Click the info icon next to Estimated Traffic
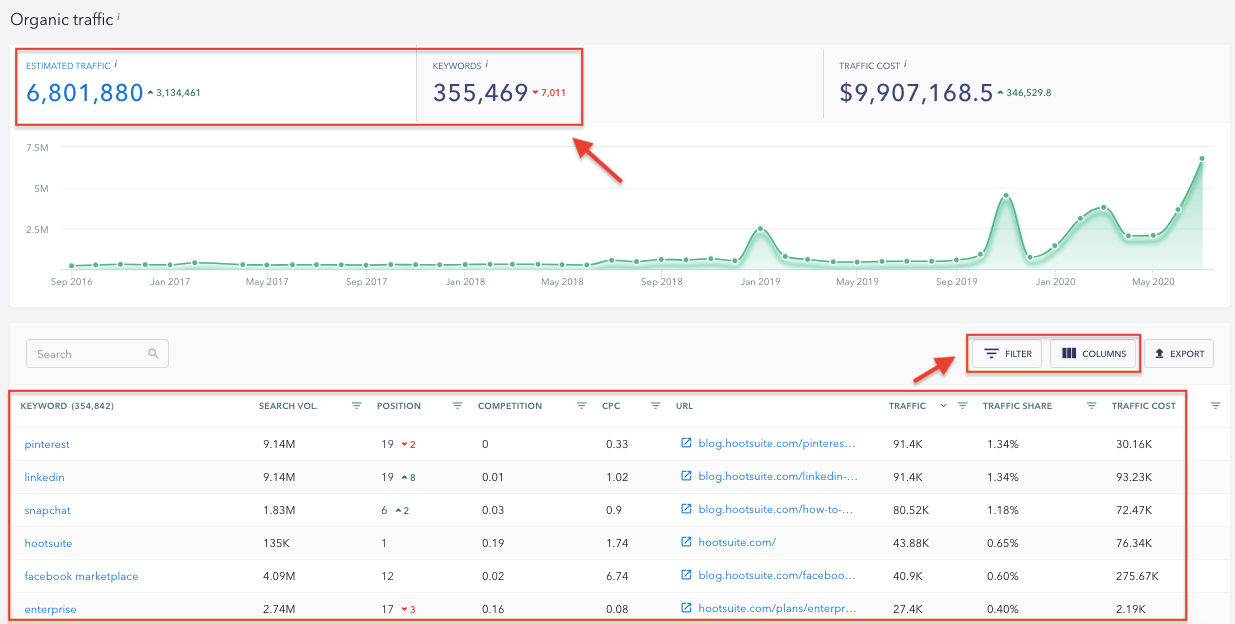Image resolution: width=1235 pixels, height=624 pixels. click(x=116, y=64)
